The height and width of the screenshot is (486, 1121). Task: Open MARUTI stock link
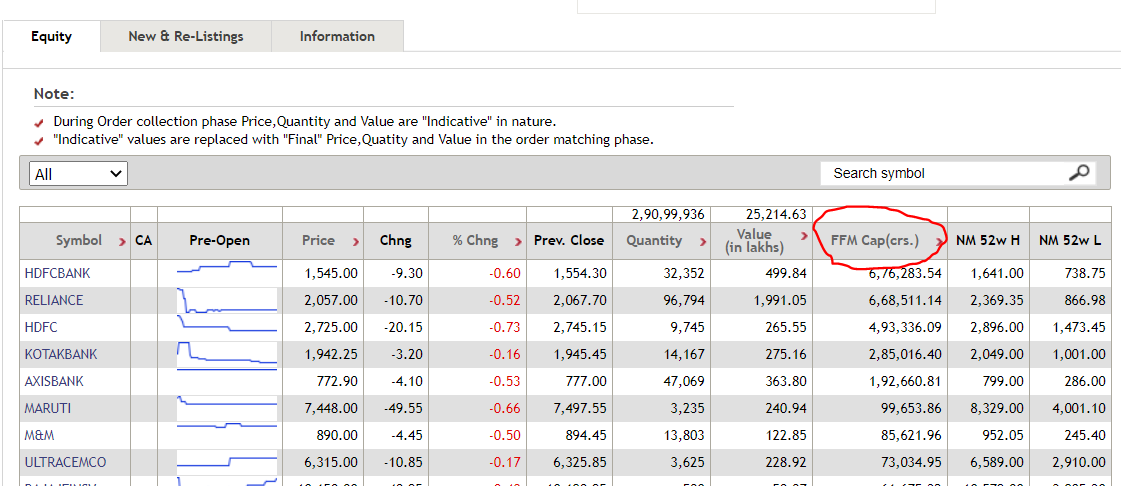point(48,408)
